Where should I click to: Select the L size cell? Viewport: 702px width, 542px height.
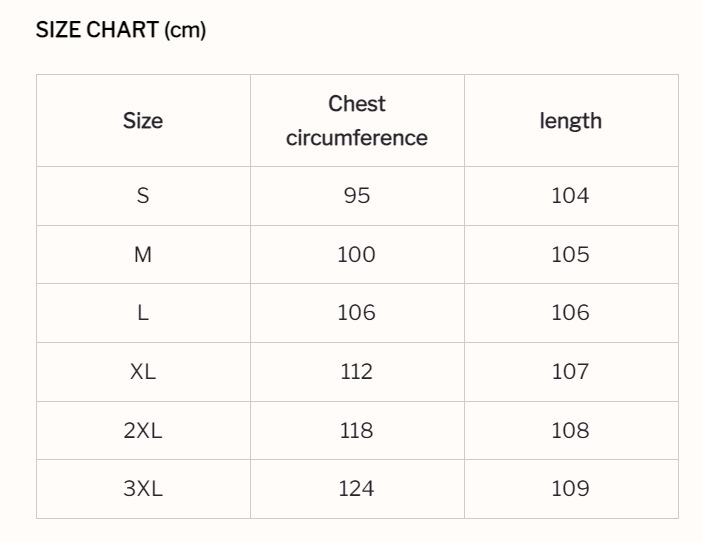point(143,312)
